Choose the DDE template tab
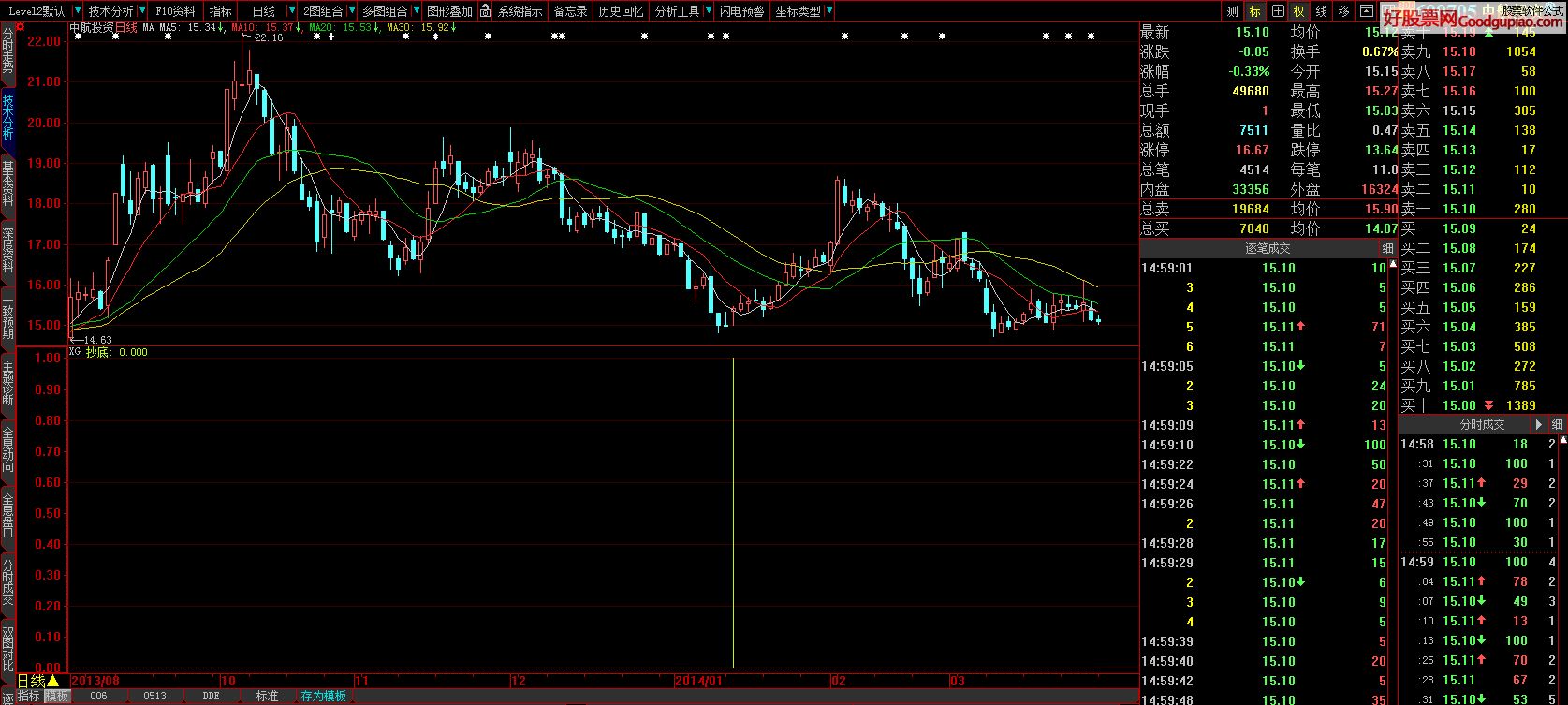 pos(211,697)
